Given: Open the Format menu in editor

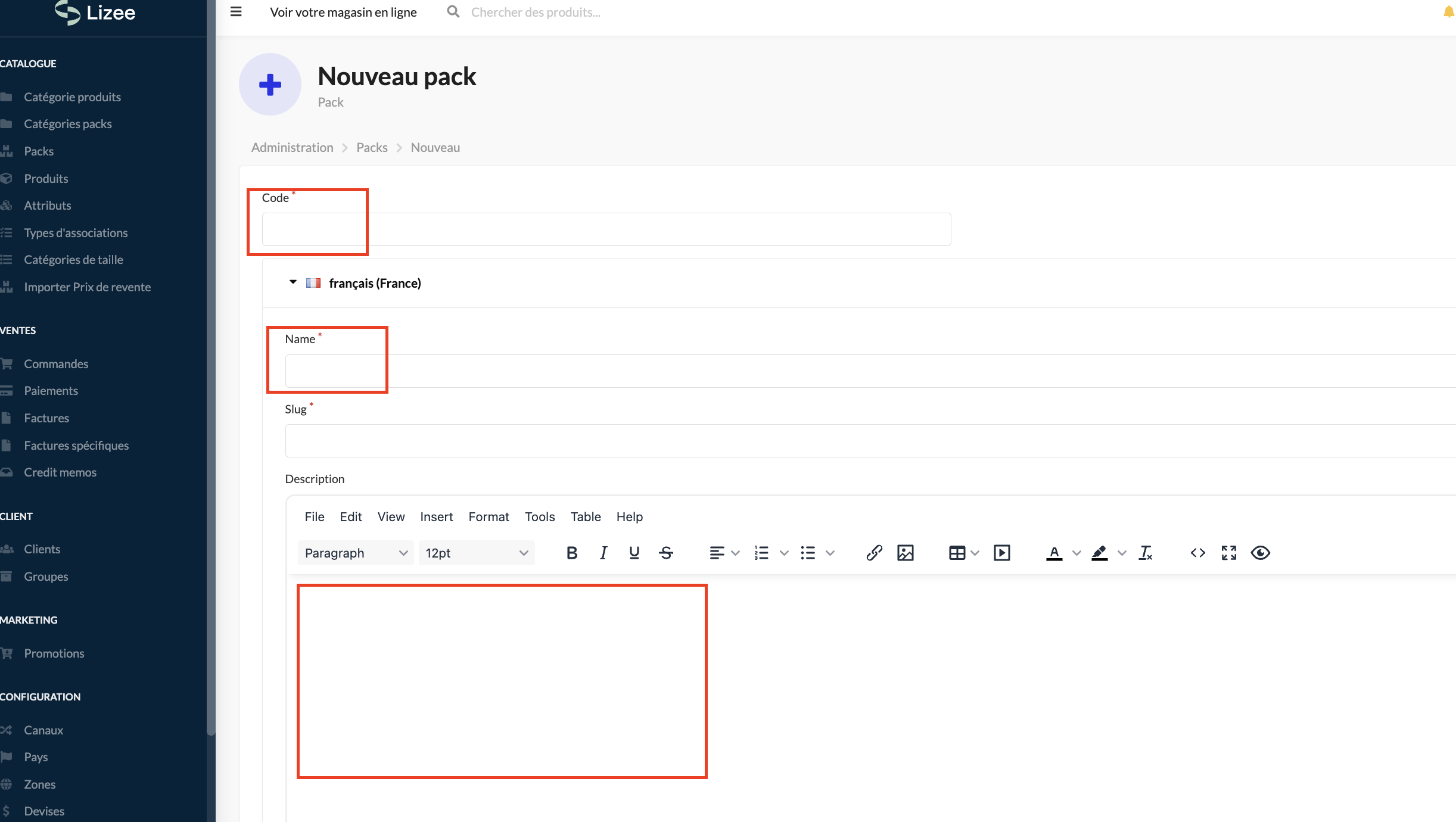Looking at the screenshot, I should click(x=489, y=516).
